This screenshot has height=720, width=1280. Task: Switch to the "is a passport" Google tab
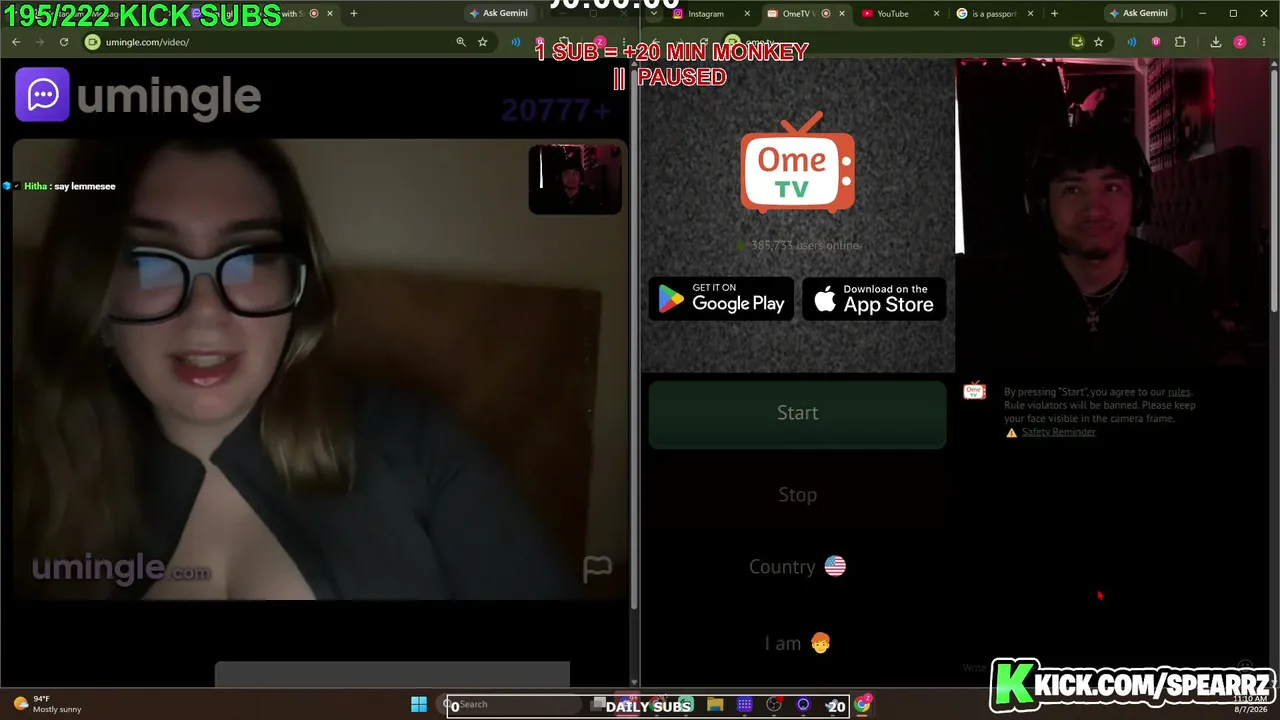(994, 14)
